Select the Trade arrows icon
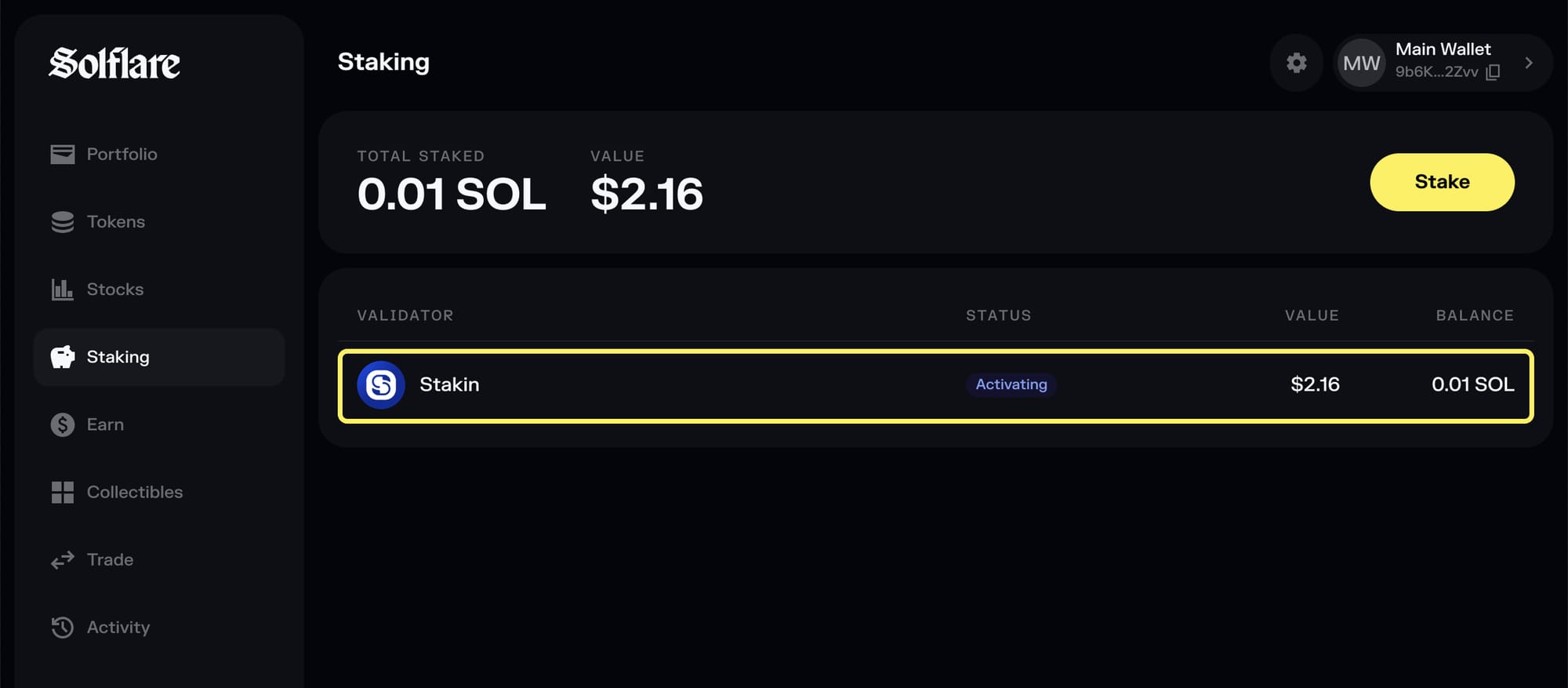Viewport: 1568px width, 688px height. [x=63, y=559]
